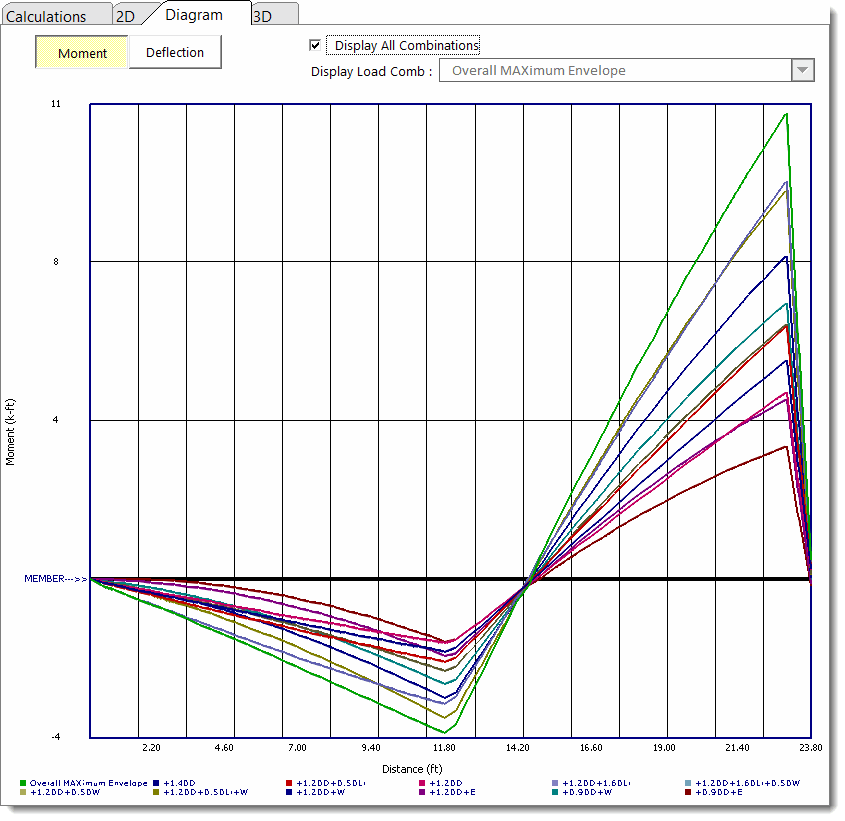The height and width of the screenshot is (821, 845).
Task: Click the 'Moment (k-ft)' axis title
Action: pos(10,432)
